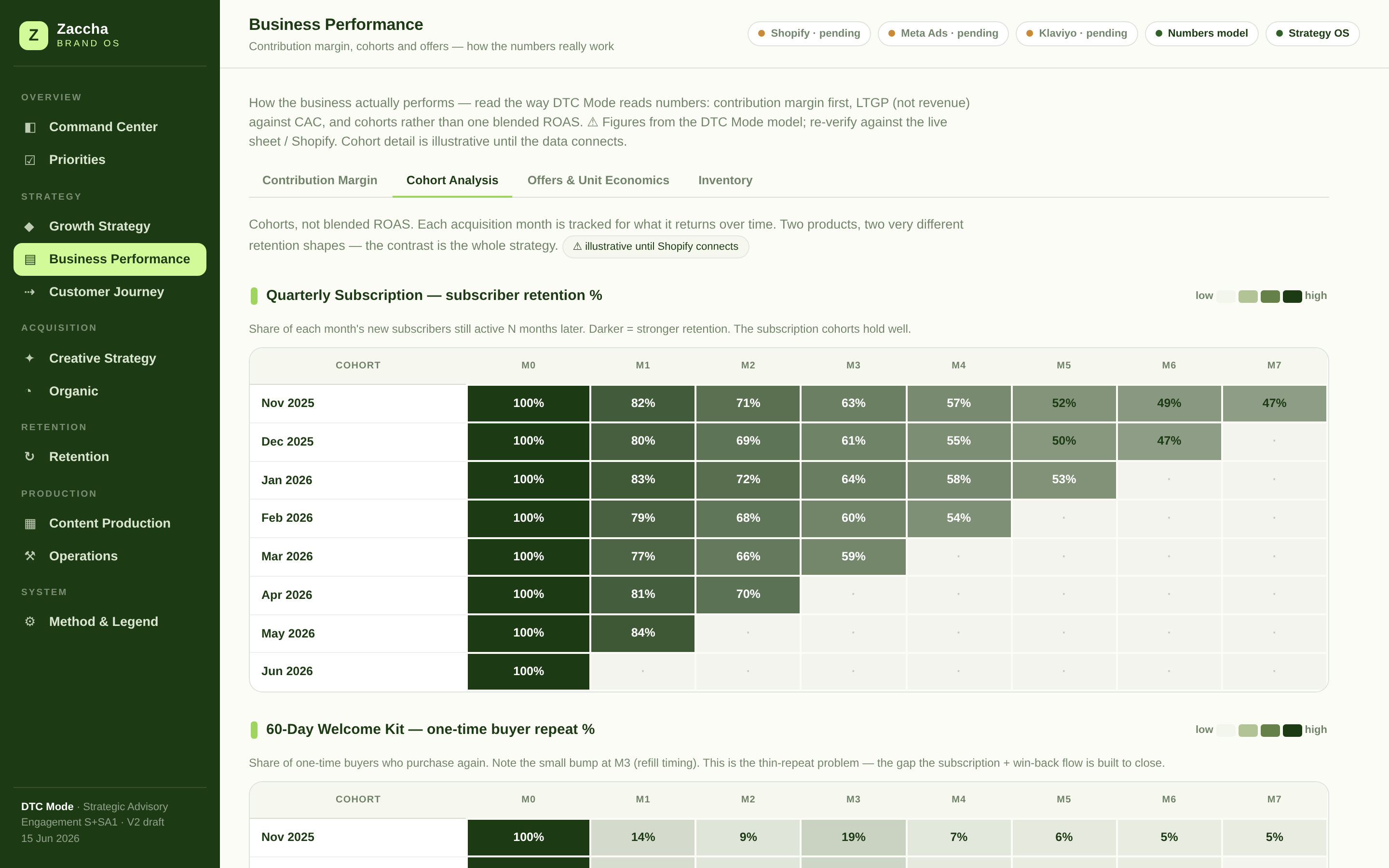Click the Command Center sidebar icon
1389x868 pixels.
tap(30, 127)
